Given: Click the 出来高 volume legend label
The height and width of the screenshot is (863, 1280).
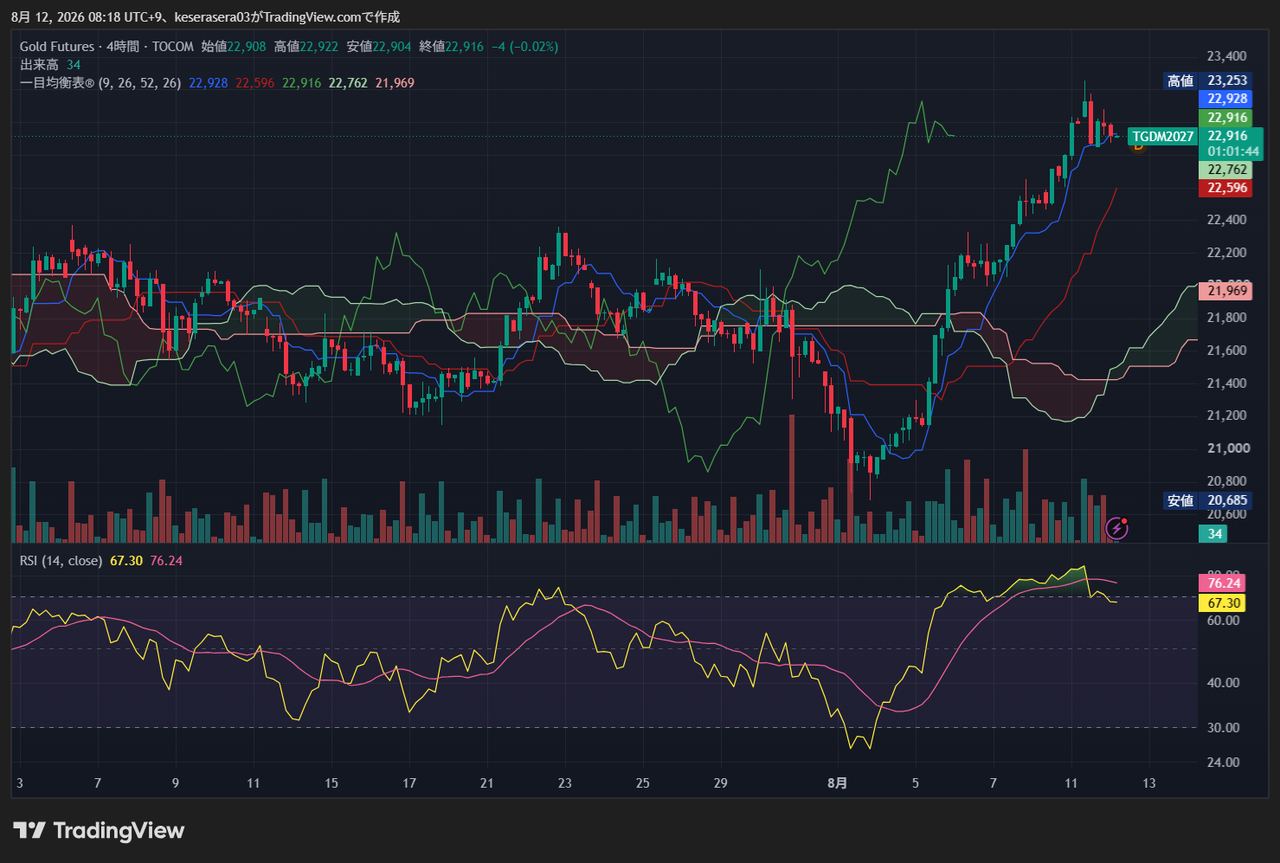Looking at the screenshot, I should point(39,65).
